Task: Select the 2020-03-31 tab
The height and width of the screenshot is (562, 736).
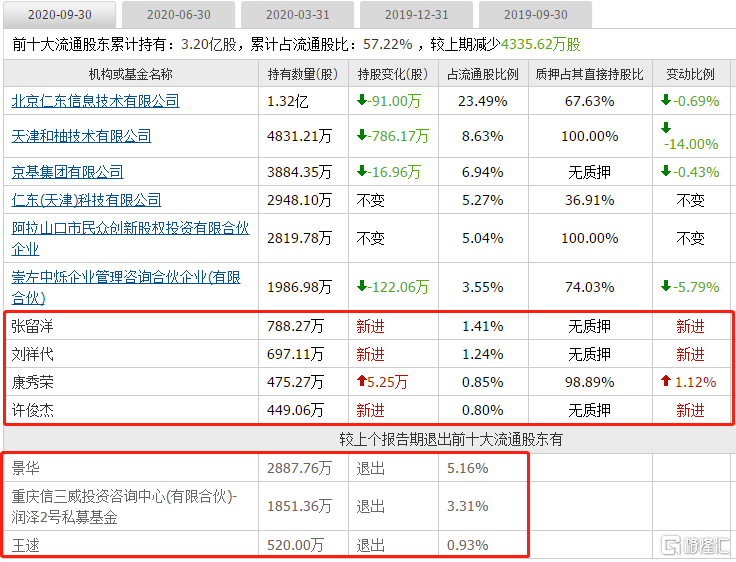Action: pyautogui.click(x=298, y=15)
